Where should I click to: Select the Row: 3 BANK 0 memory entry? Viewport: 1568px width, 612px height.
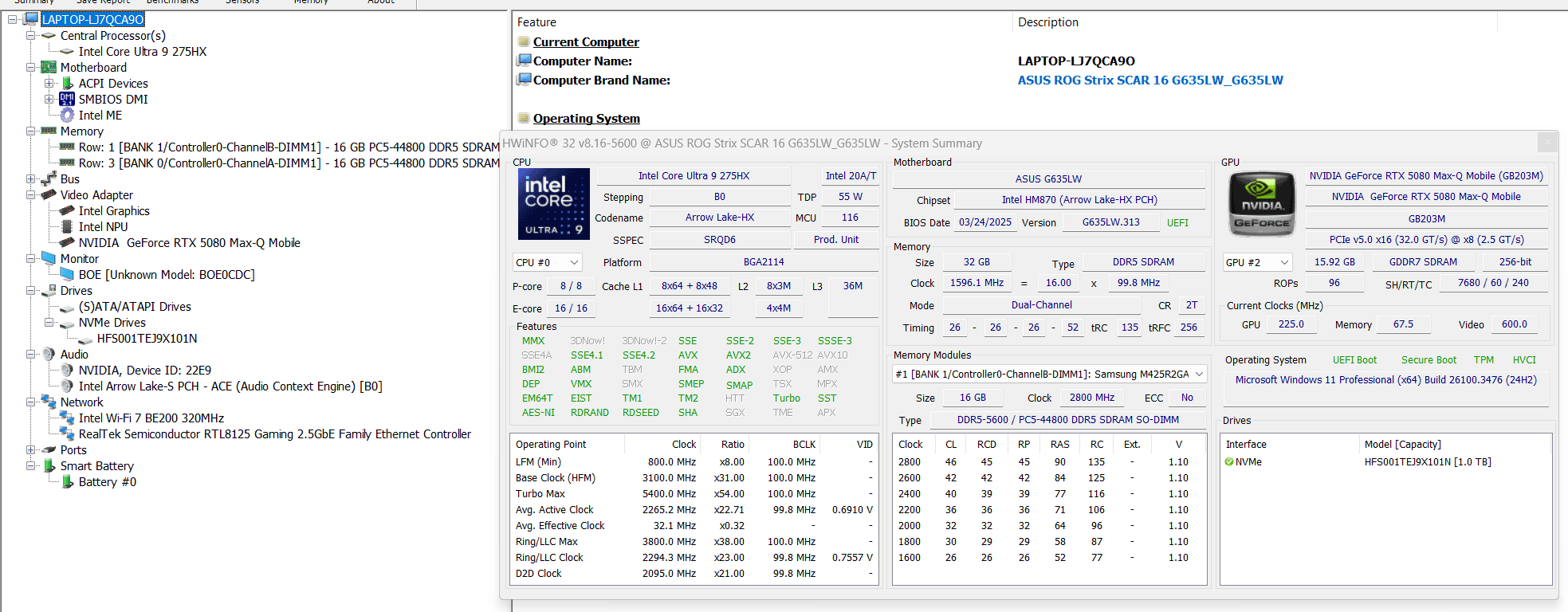point(289,163)
